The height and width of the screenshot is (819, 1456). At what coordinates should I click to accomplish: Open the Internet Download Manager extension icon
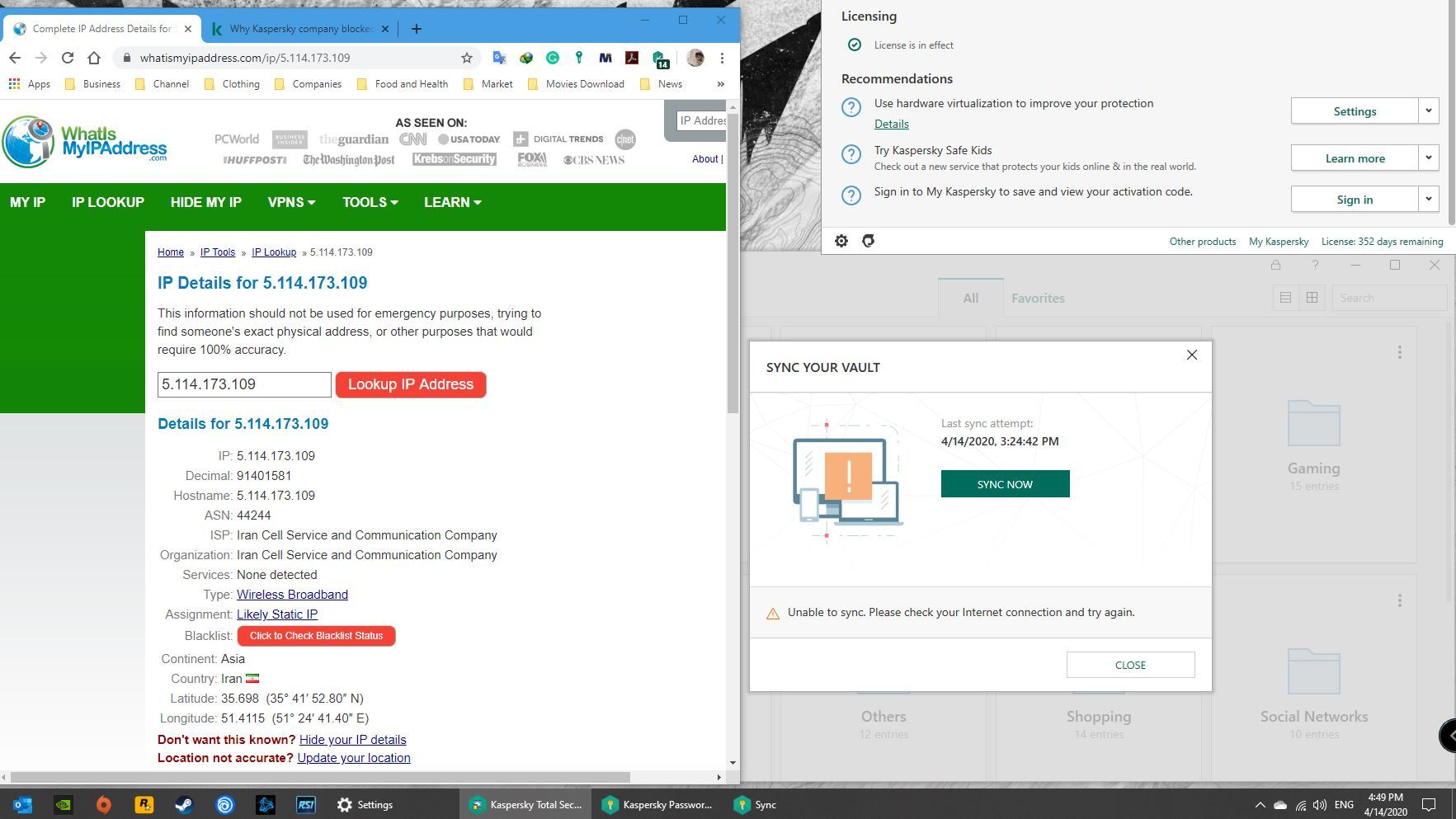coord(525,58)
